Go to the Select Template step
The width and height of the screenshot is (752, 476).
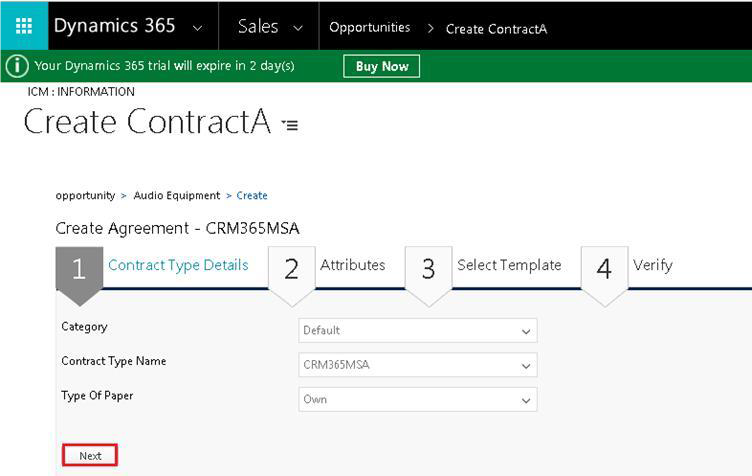click(x=509, y=265)
